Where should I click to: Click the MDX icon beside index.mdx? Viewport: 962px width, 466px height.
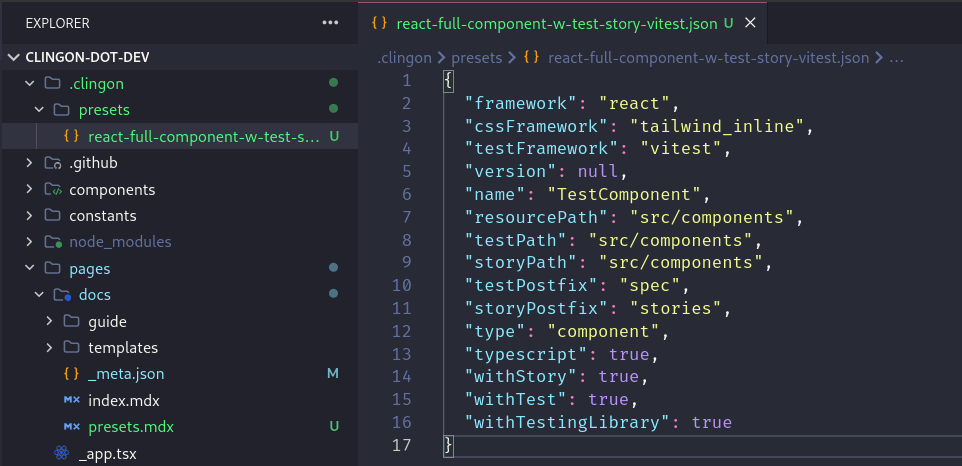tap(71, 400)
